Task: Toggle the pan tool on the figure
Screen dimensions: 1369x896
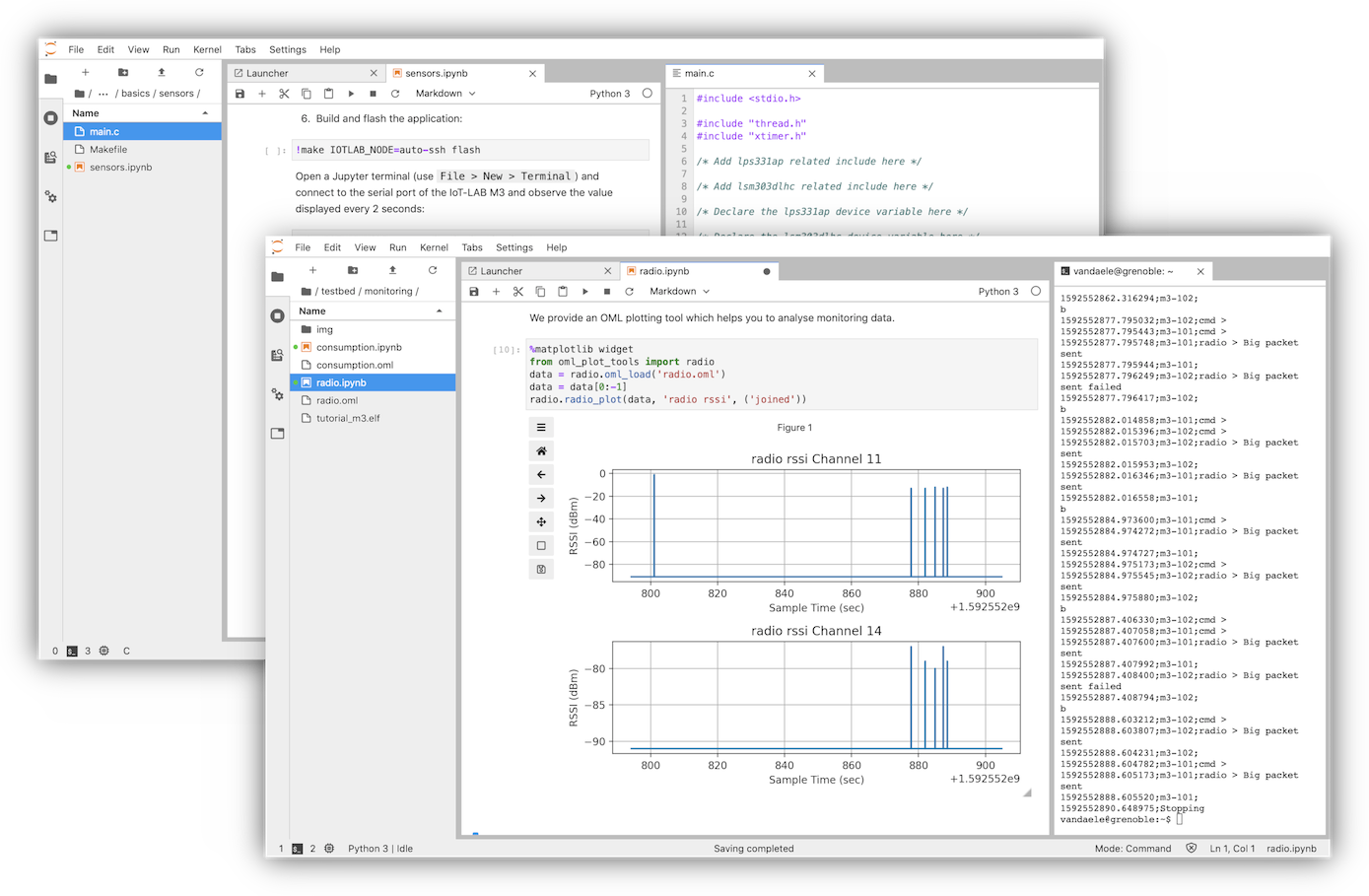Action: pyautogui.click(x=541, y=522)
